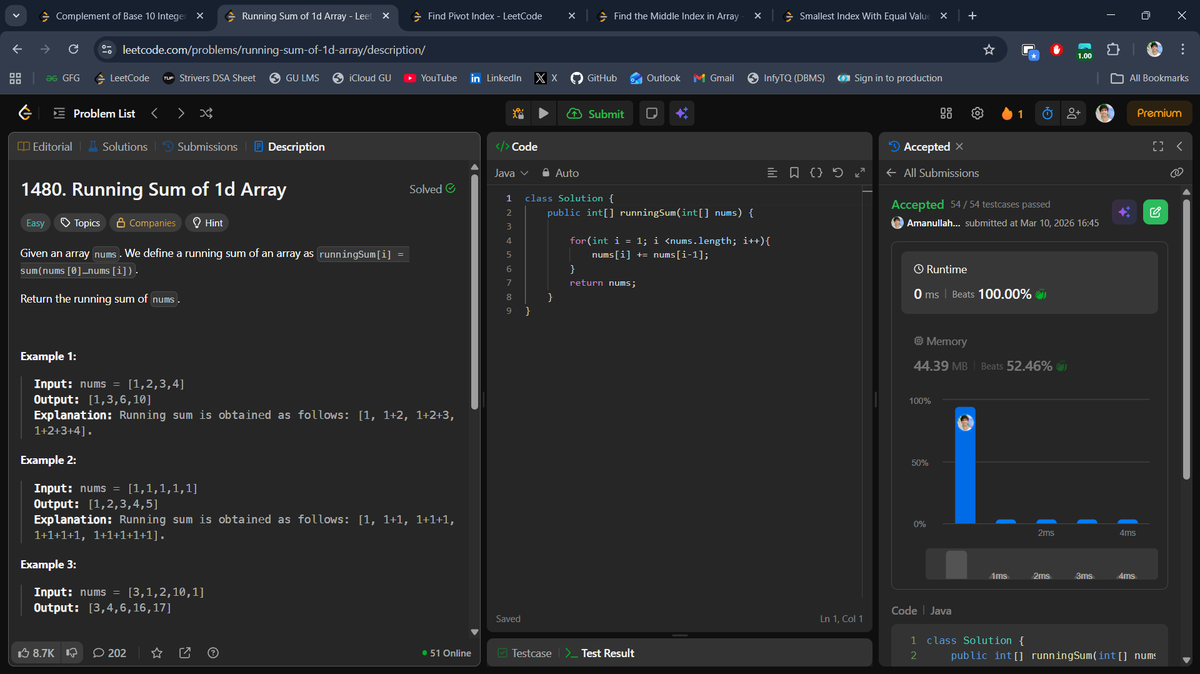Open the Test Result tab
The height and width of the screenshot is (674, 1200).
point(600,653)
